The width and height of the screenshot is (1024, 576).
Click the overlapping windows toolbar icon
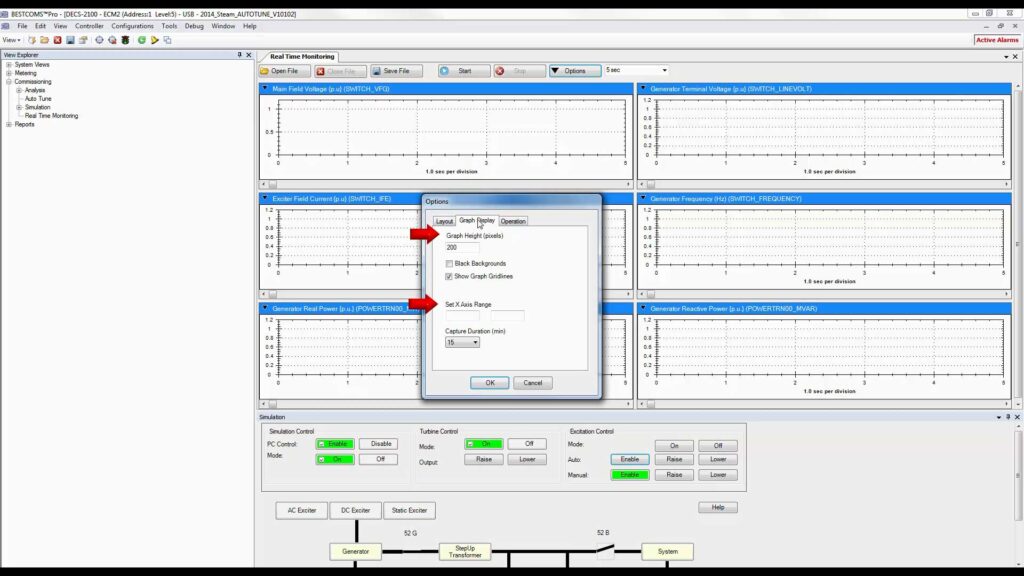point(167,40)
